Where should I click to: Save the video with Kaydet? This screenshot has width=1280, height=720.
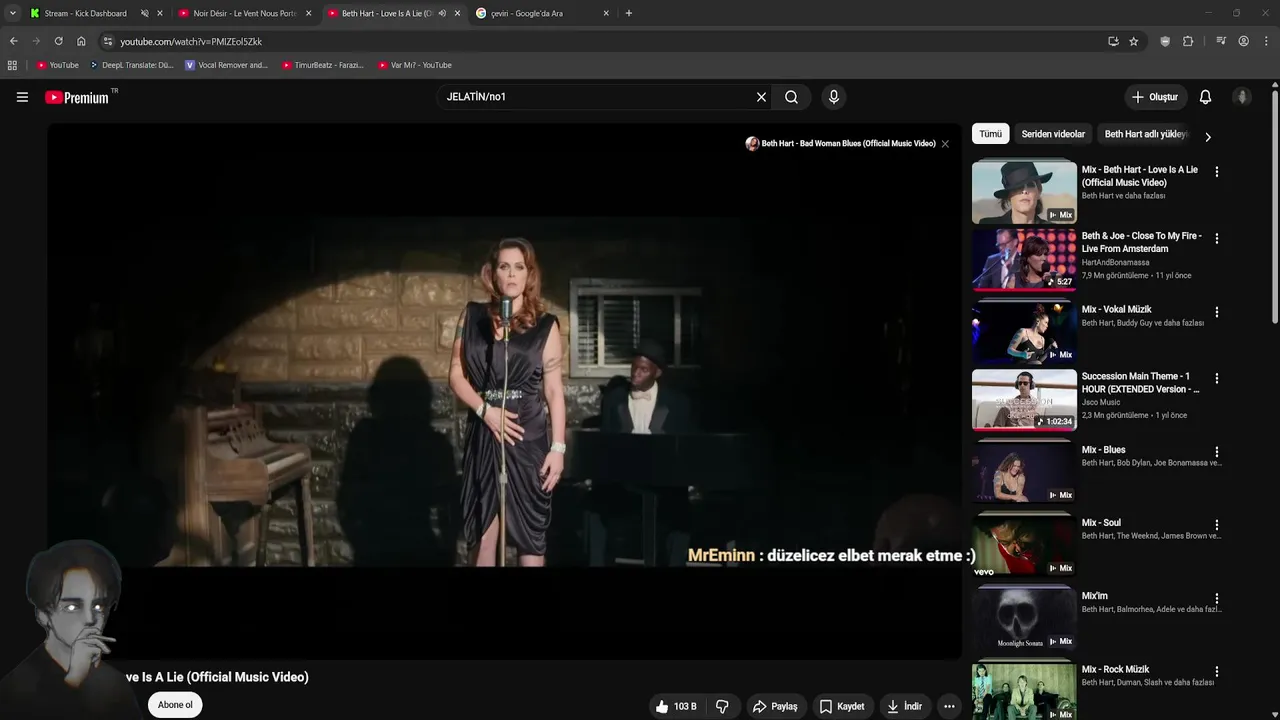[842, 706]
